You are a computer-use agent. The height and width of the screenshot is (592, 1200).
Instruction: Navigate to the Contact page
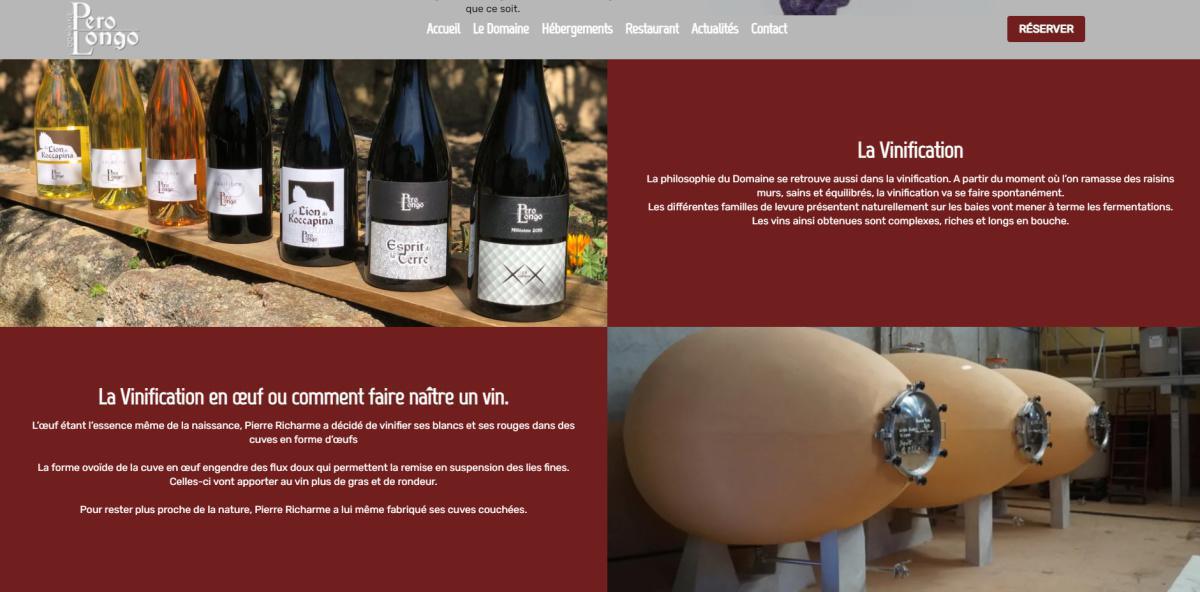click(769, 29)
